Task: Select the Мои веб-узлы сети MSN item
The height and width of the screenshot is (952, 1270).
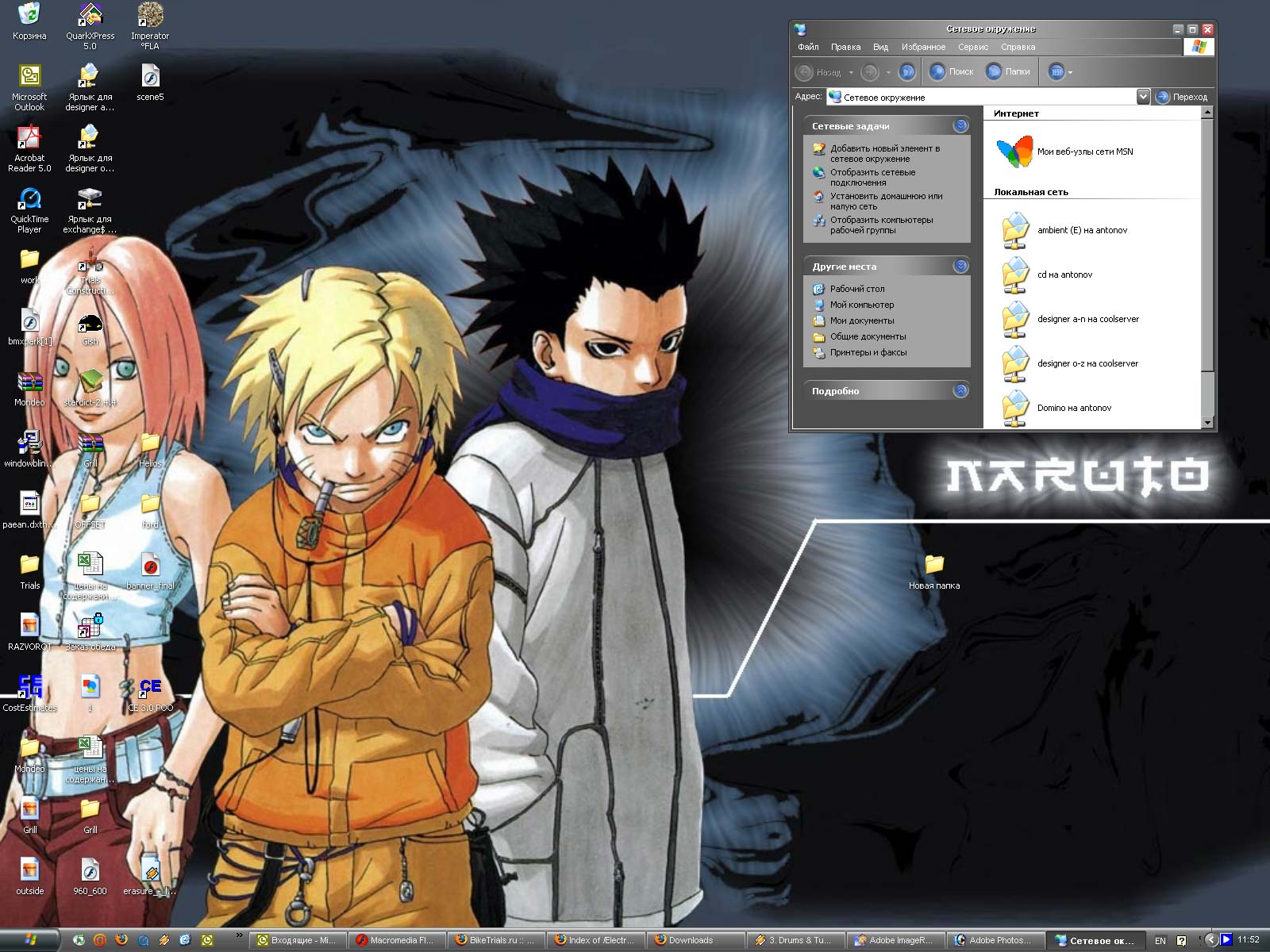Action: click(1064, 152)
